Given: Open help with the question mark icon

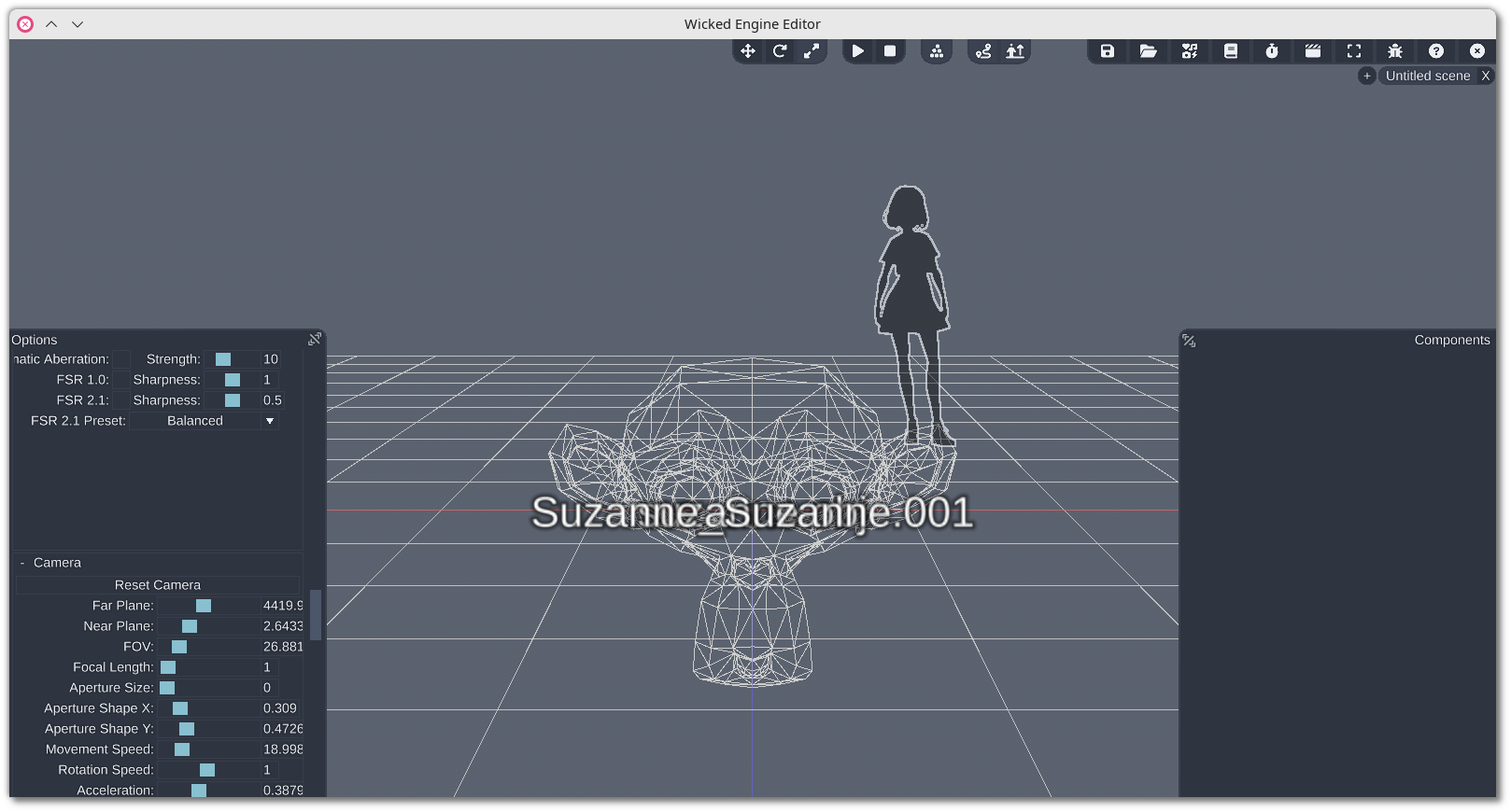Looking at the screenshot, I should point(1436,51).
